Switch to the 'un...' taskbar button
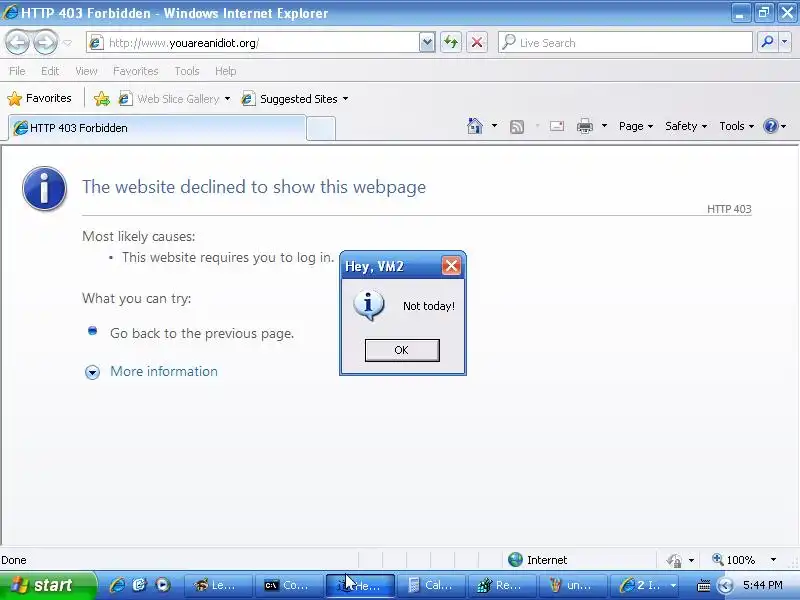800x600 pixels. coord(573,585)
